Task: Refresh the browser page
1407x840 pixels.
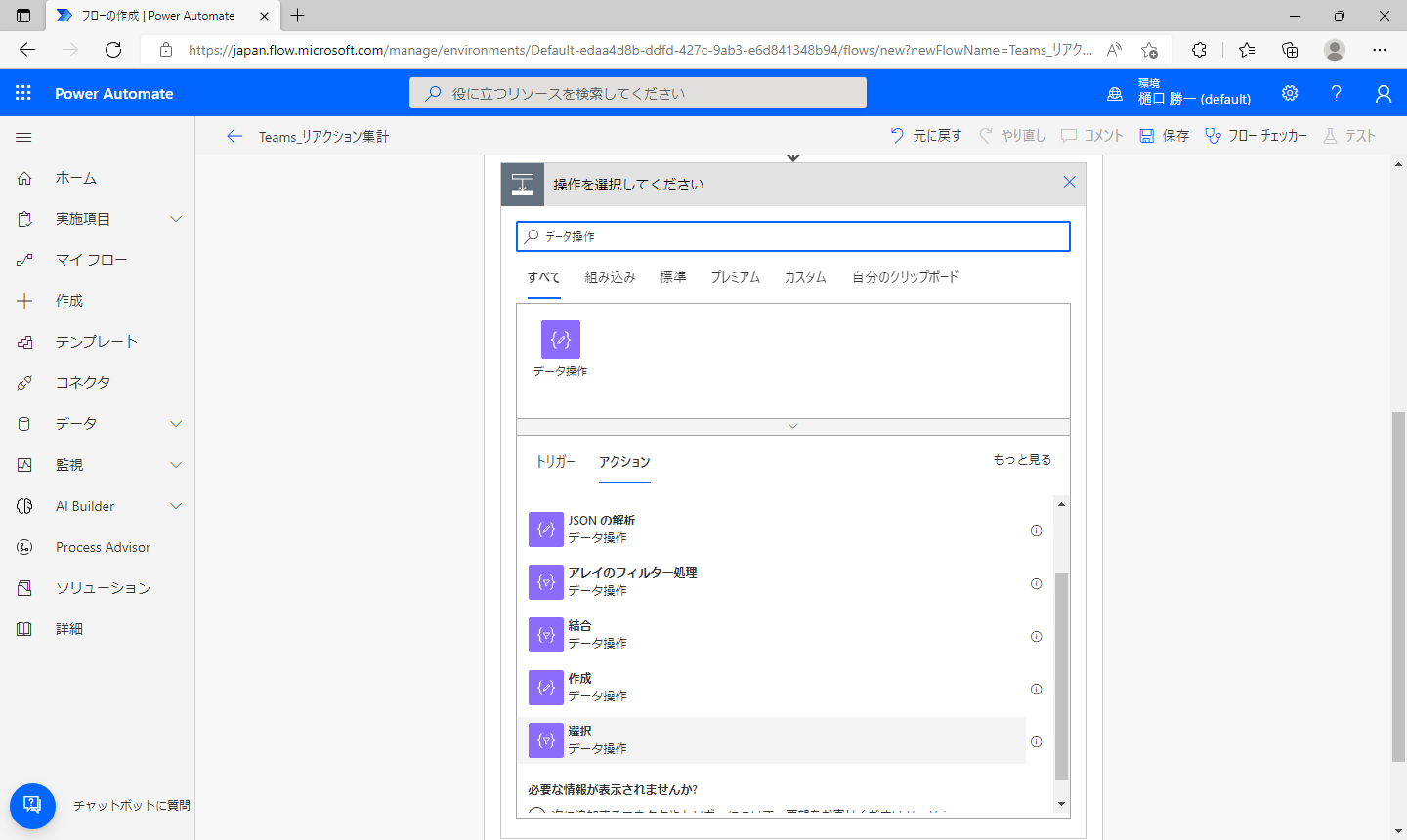Action: (113, 50)
